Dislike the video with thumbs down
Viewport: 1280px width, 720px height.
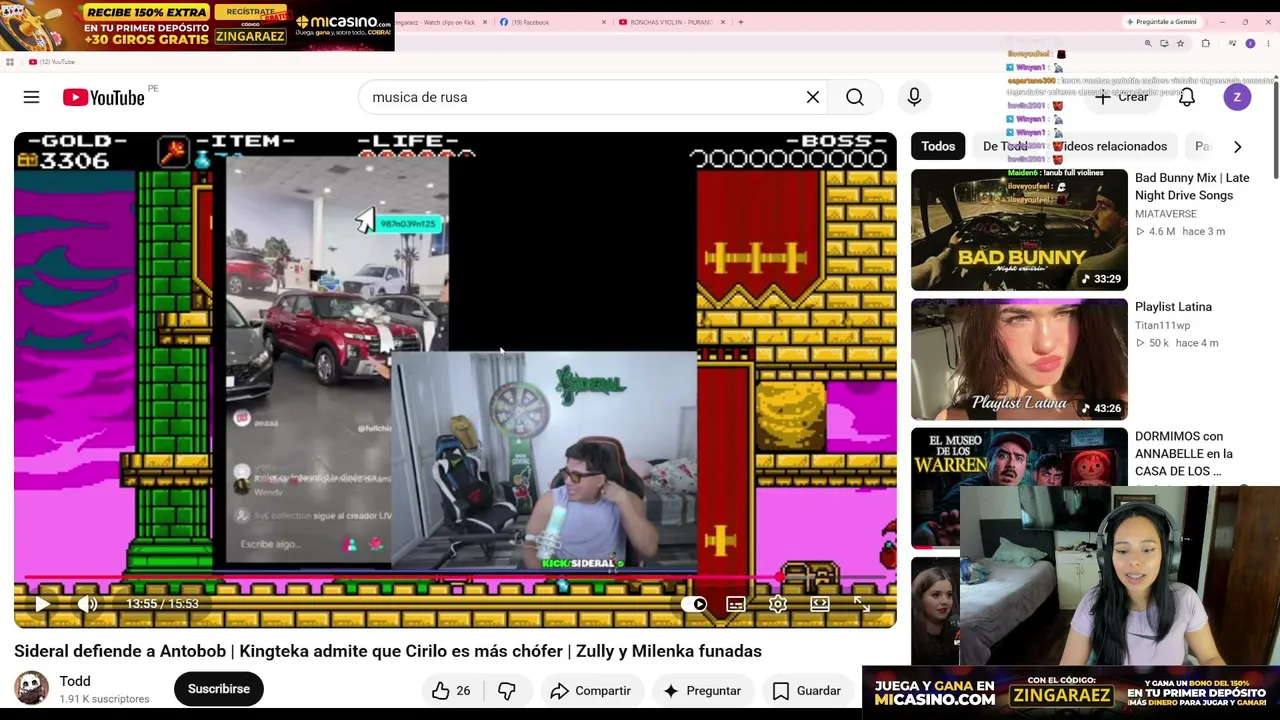[507, 690]
